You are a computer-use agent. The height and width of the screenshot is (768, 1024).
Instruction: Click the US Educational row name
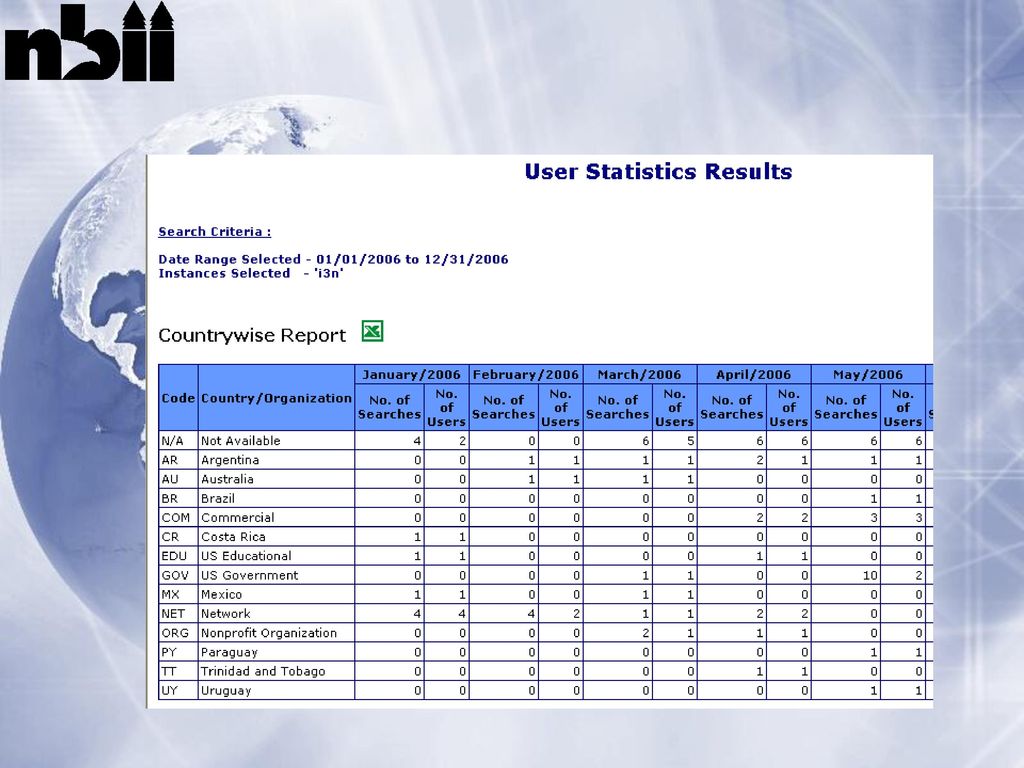(246, 556)
